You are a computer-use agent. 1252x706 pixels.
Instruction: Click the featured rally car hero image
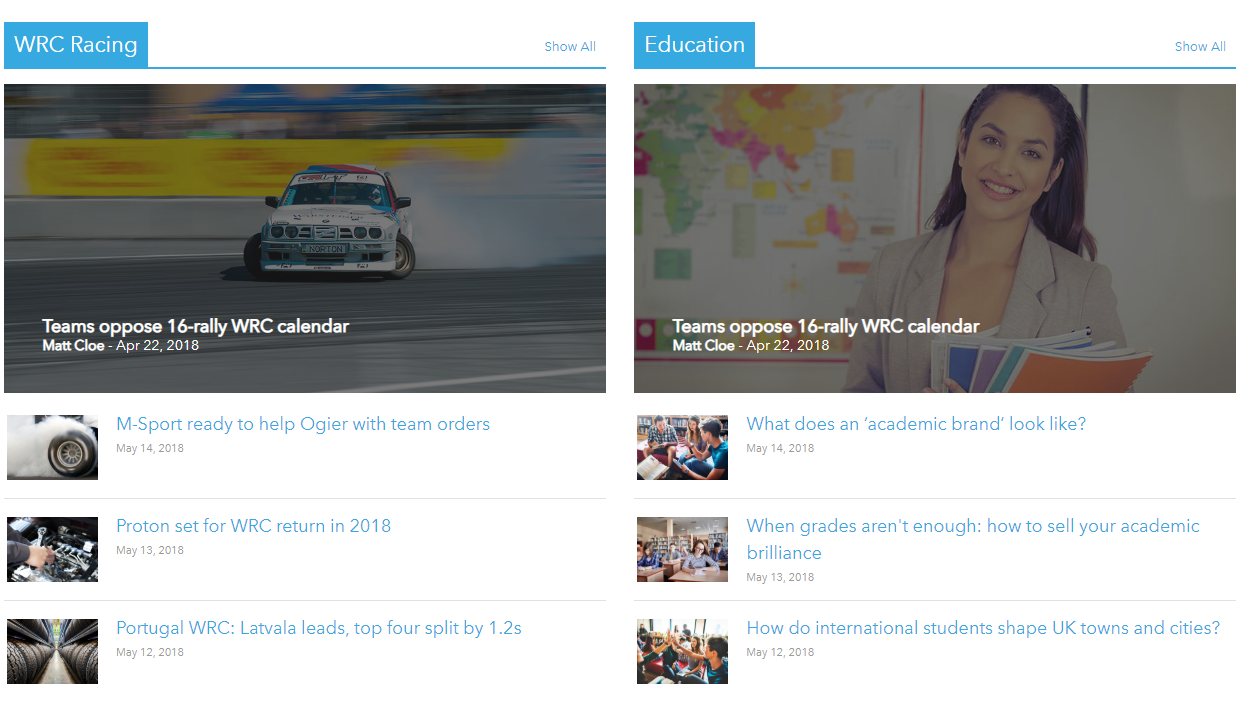point(305,200)
